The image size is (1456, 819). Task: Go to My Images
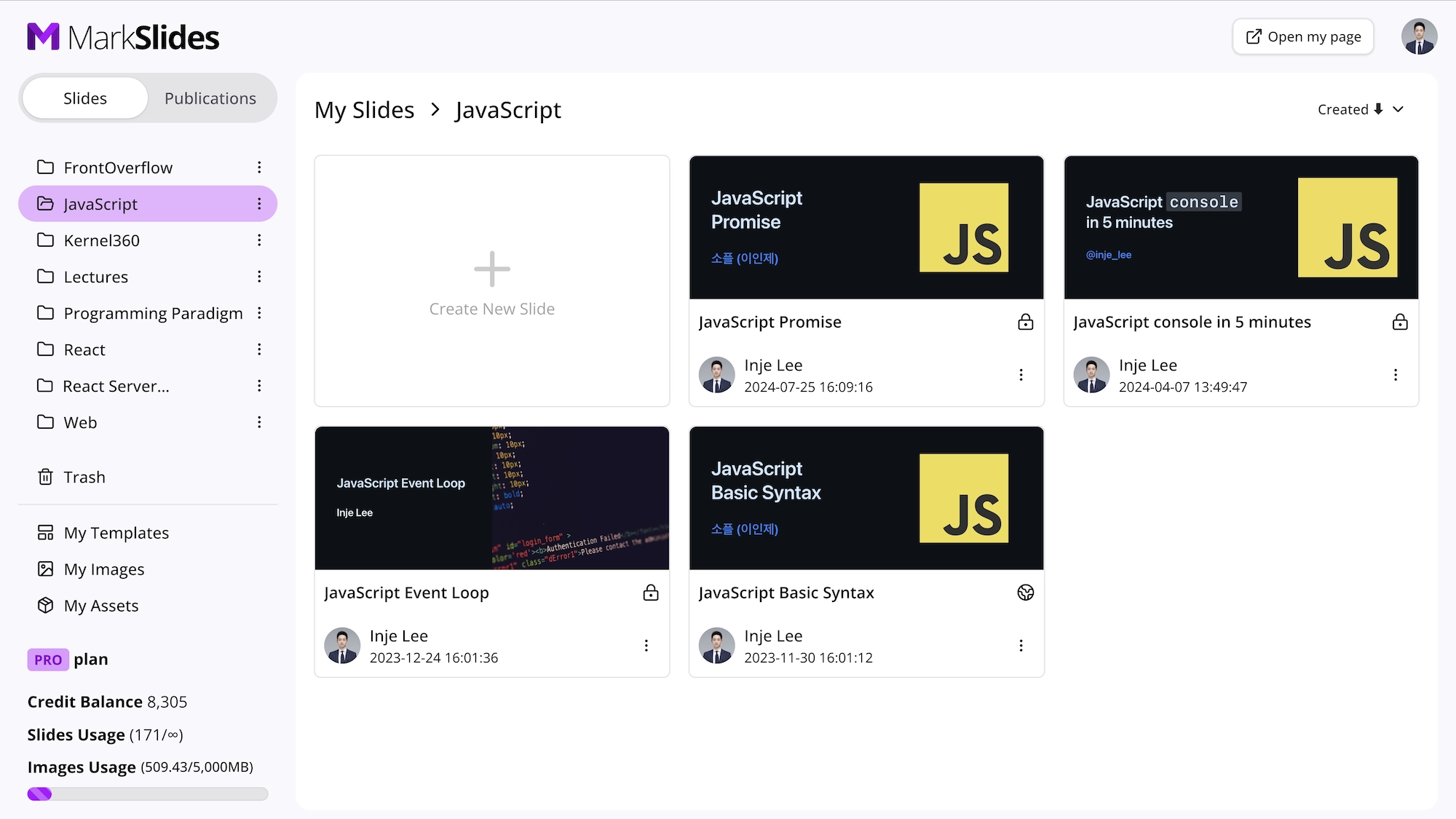(x=148, y=569)
